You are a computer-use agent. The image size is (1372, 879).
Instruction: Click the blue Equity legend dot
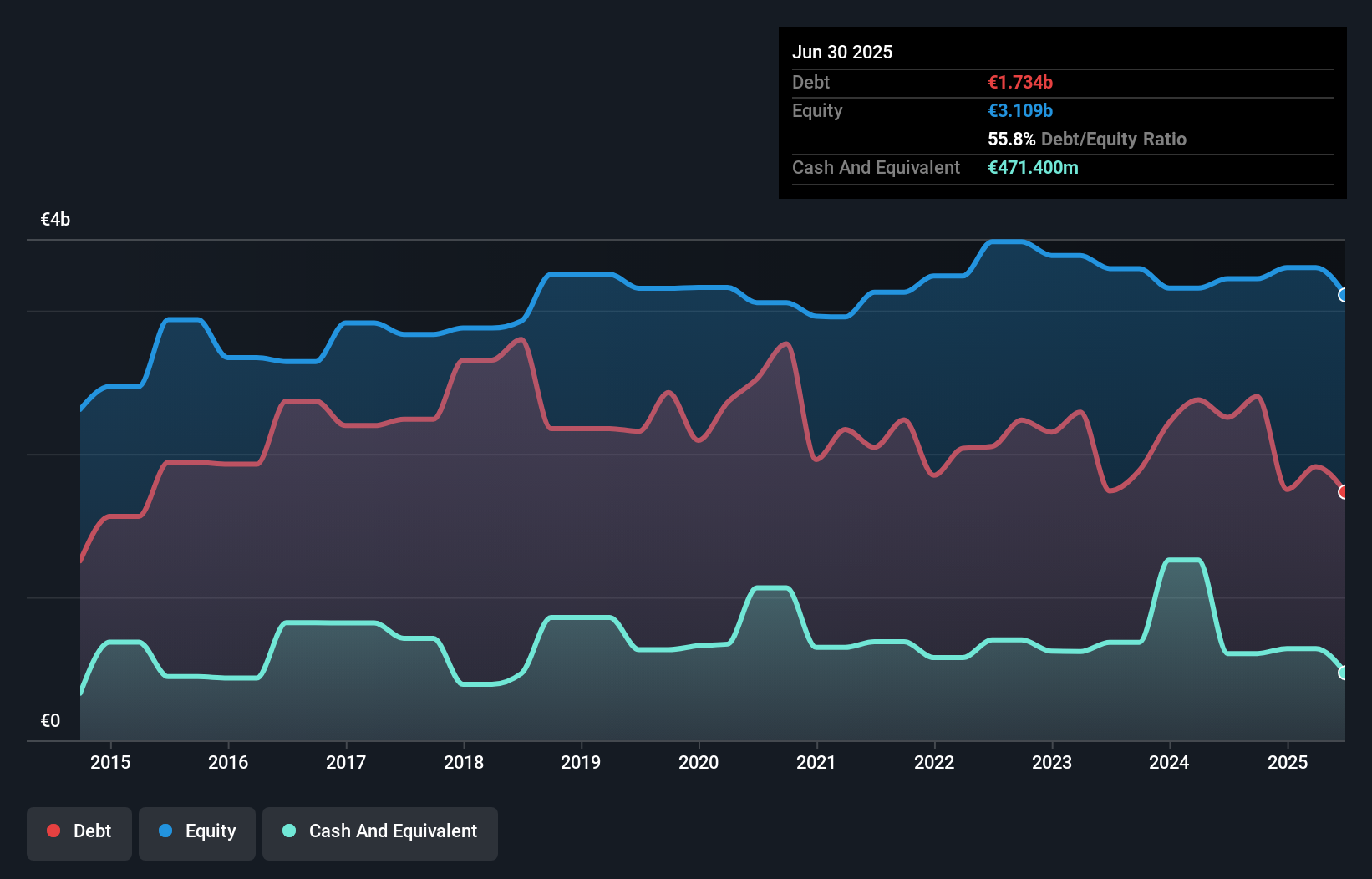click(165, 831)
